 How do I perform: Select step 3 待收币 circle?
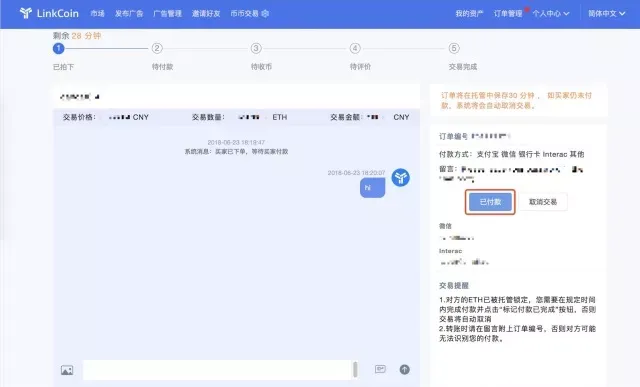point(256,49)
